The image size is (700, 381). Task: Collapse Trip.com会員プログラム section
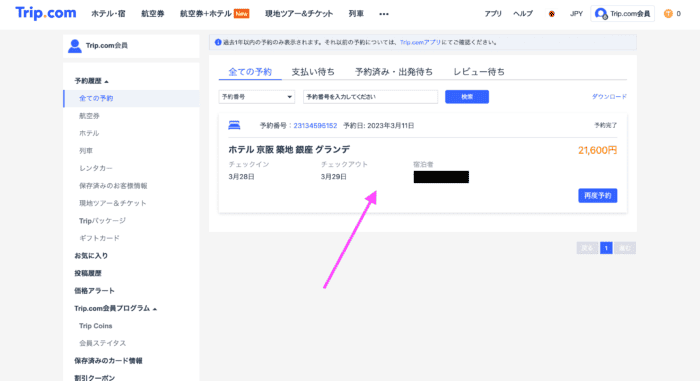tap(116, 308)
